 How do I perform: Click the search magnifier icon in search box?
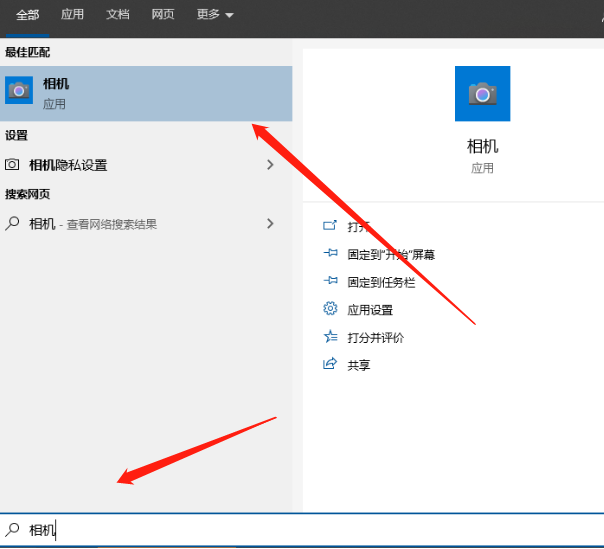tap(12, 529)
